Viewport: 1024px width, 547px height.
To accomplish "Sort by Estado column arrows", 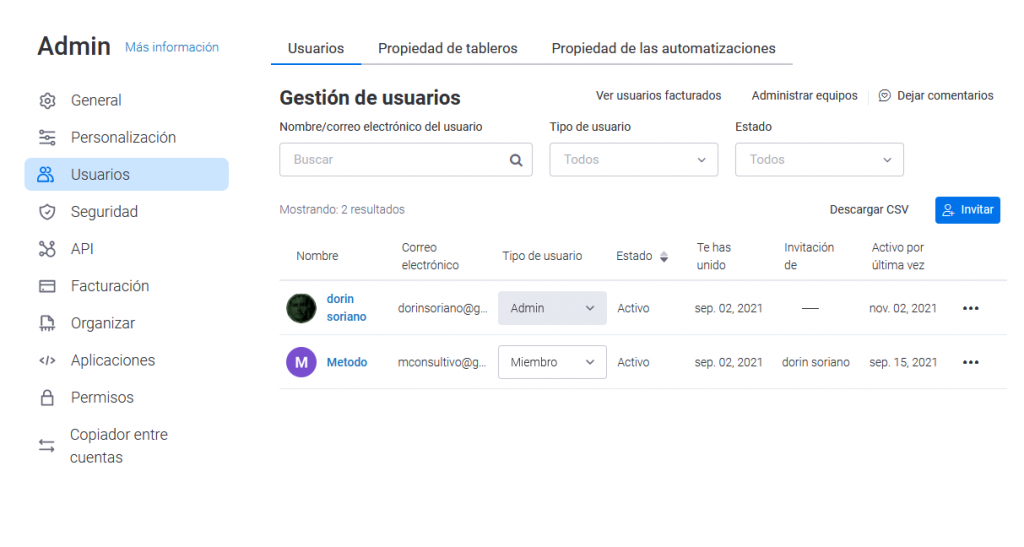I will coord(663,257).
